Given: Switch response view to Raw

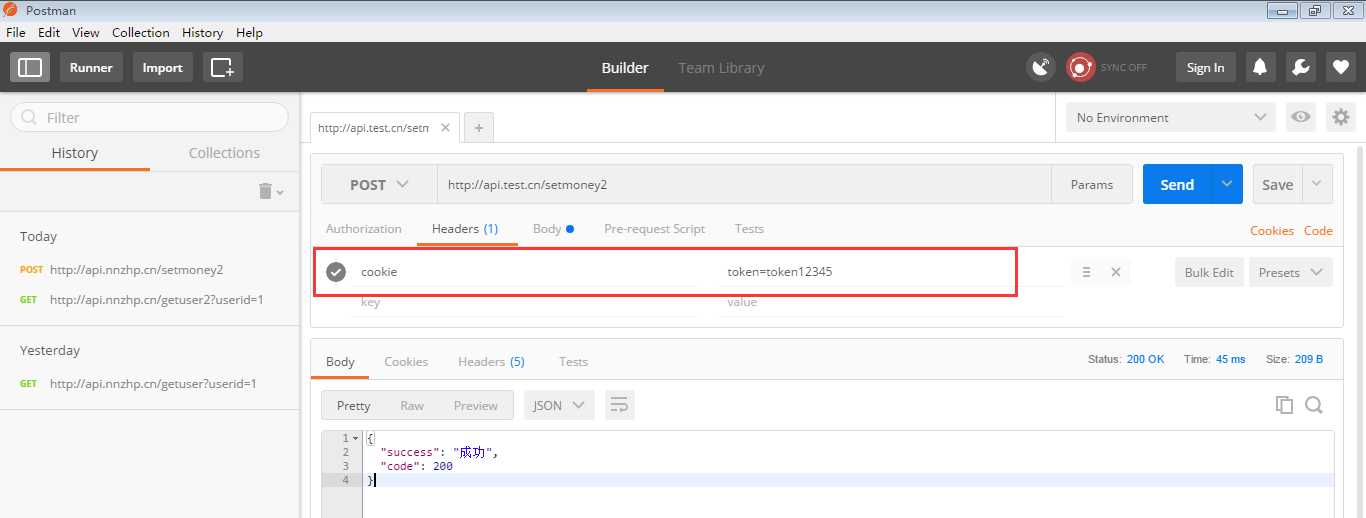Looking at the screenshot, I should point(412,405).
